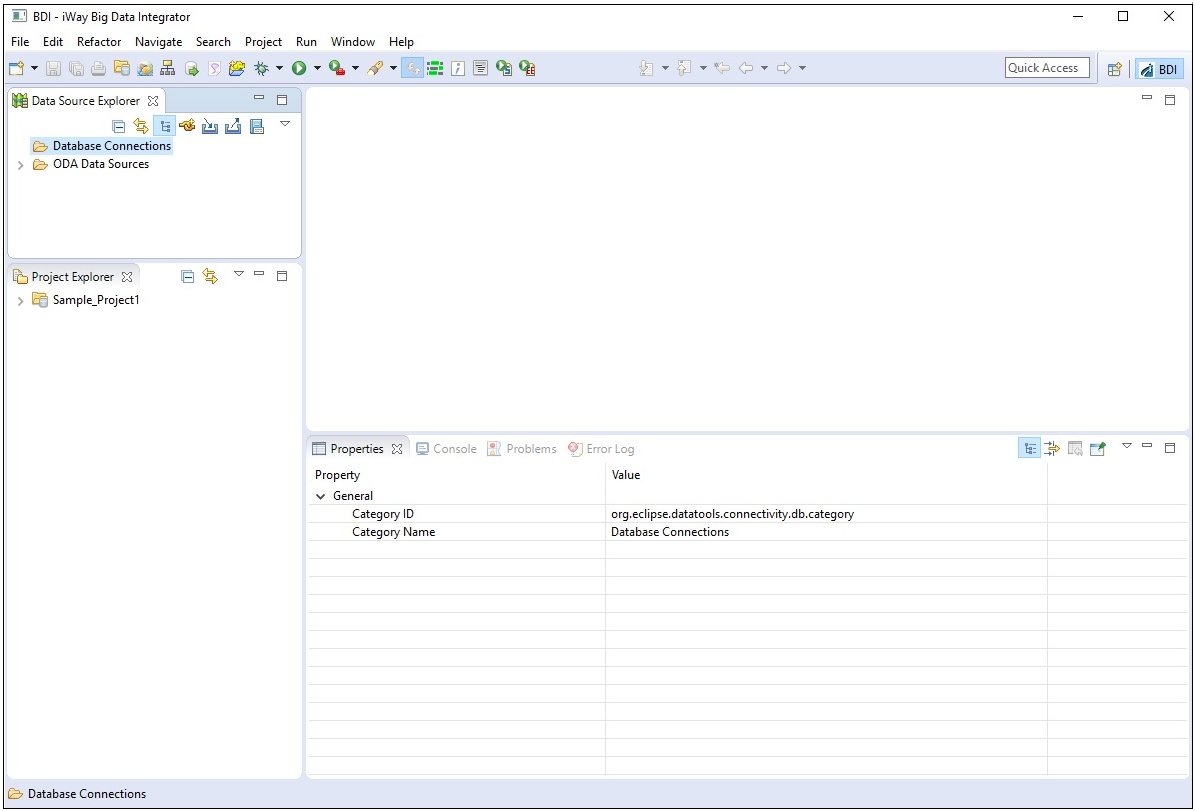
Task: Click the Export profiles icon
Action: click(x=233, y=127)
